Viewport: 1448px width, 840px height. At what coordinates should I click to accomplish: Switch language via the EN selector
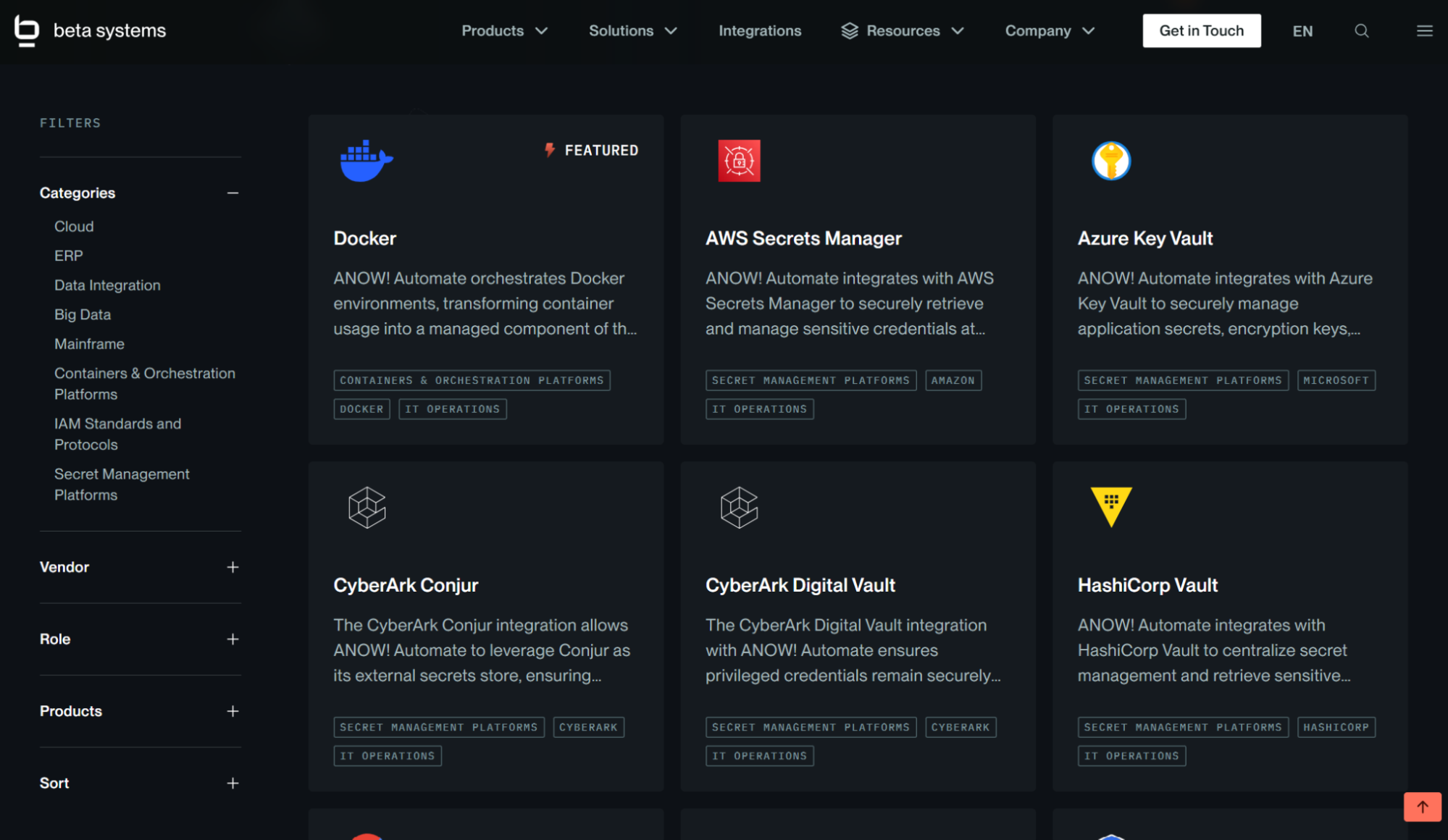coord(1302,31)
